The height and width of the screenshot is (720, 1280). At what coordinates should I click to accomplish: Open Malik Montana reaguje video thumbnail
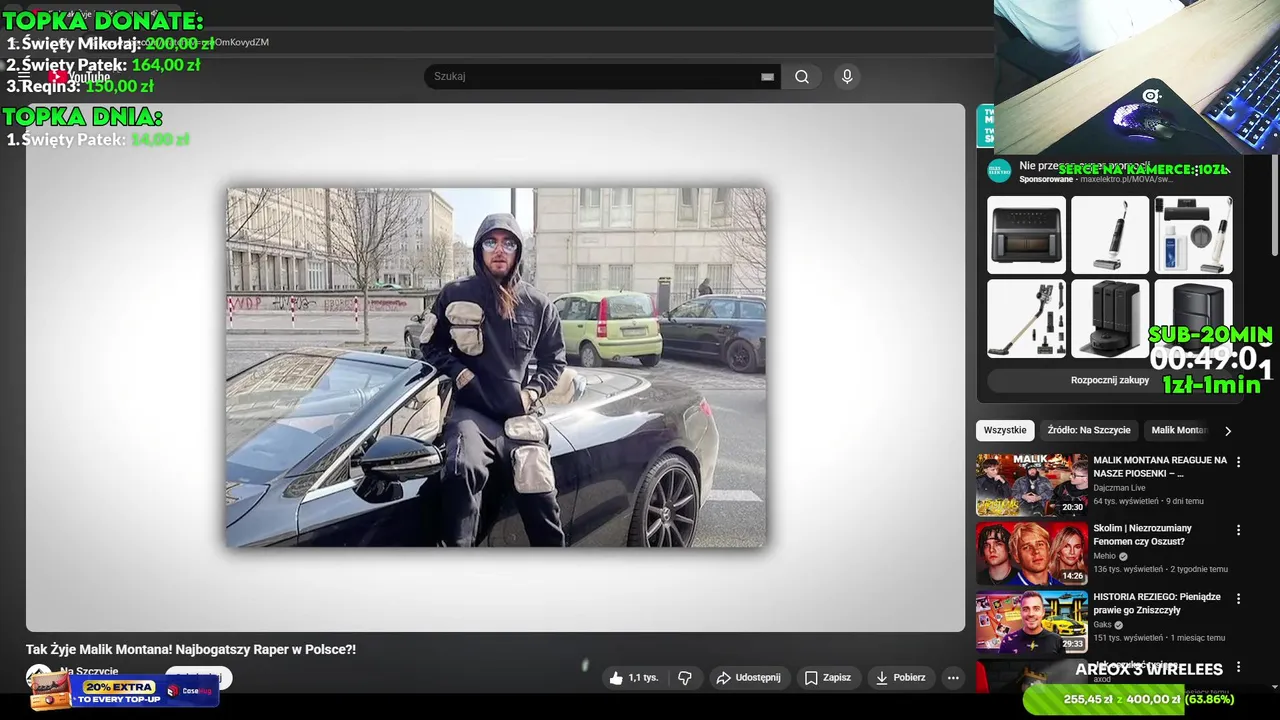1032,485
